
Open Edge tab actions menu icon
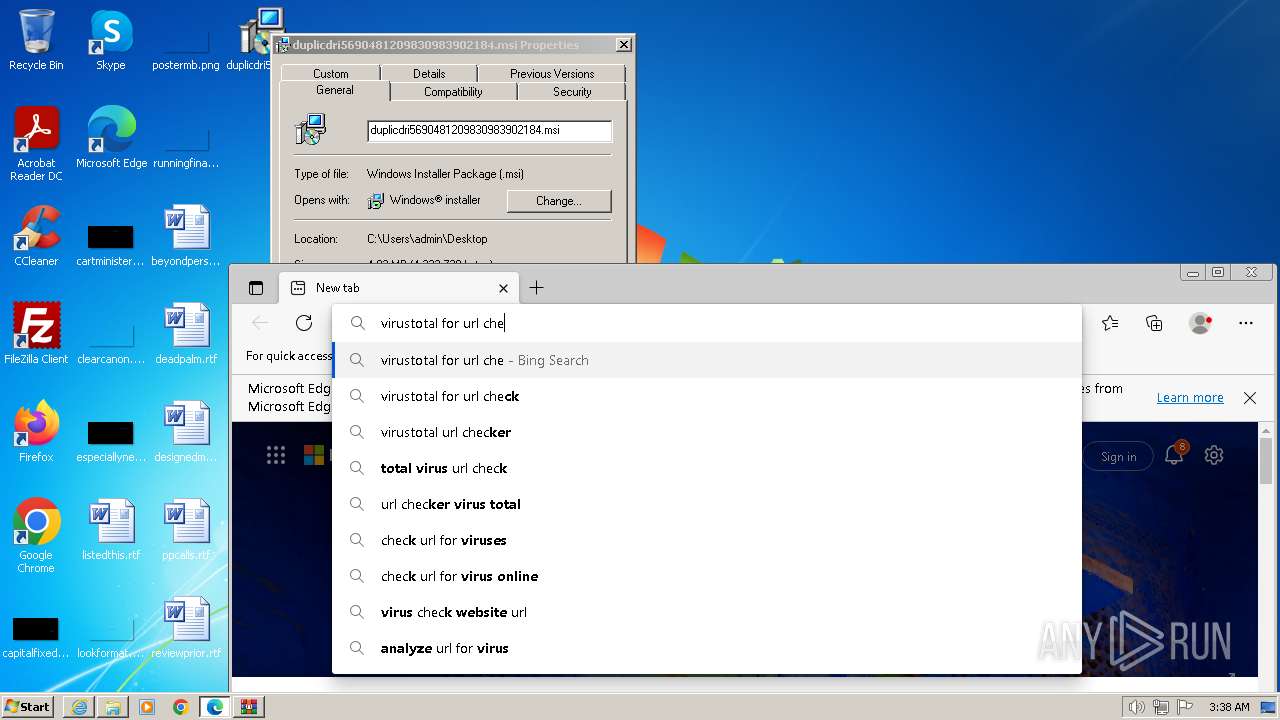(256, 288)
